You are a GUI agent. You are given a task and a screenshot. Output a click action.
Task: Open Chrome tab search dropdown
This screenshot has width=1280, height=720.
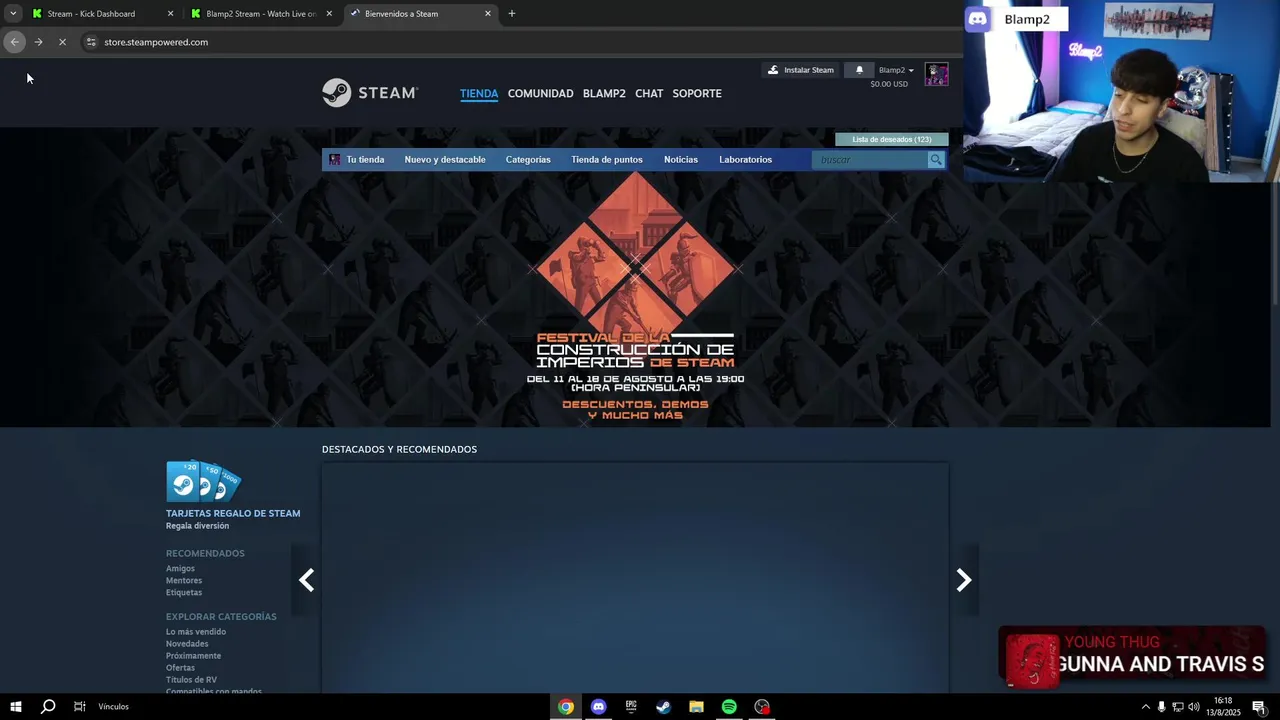tap(13, 14)
